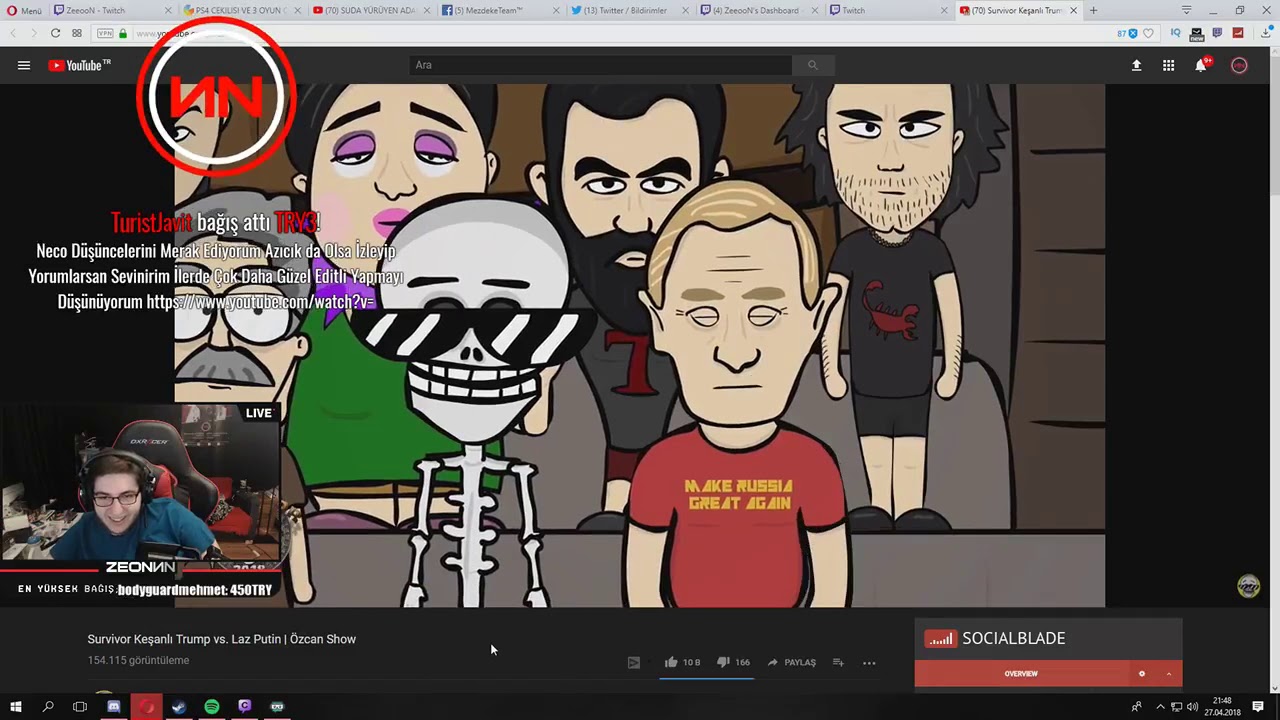Switch to the 'PS4 ÇEKİLİŞİ VE 3 OYUN' tab

(x=240, y=11)
